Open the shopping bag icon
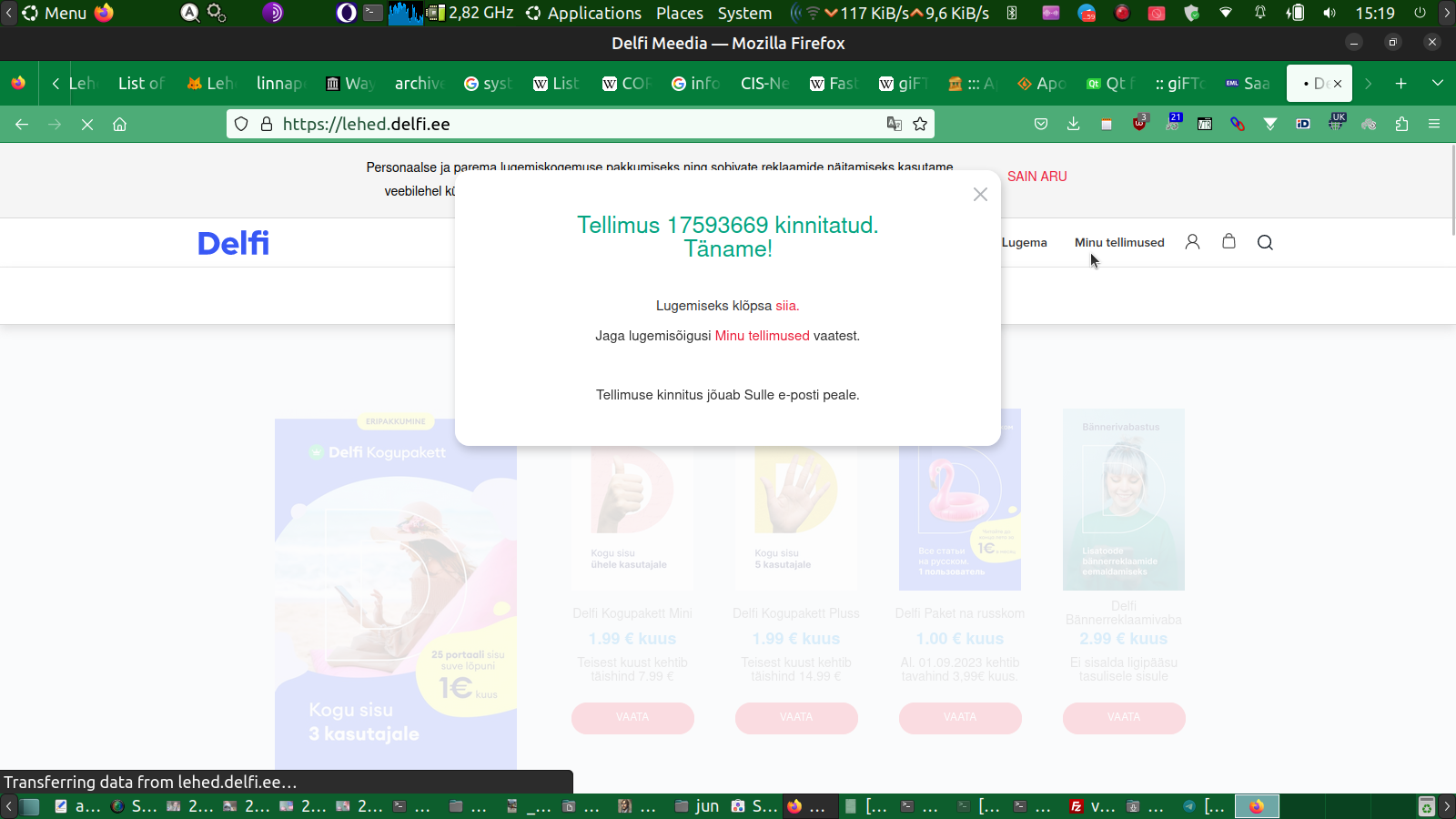Image resolution: width=1456 pixels, height=819 pixels. coord(1228,241)
